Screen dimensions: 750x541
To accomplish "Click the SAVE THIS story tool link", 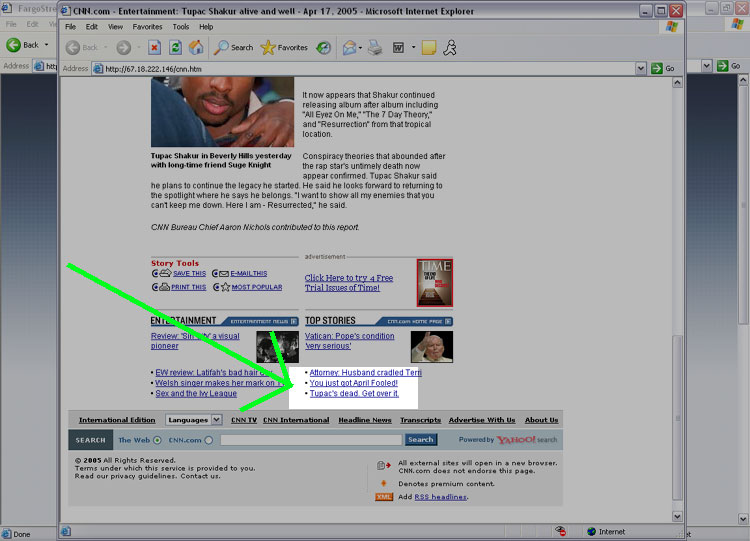I will (x=189, y=274).
